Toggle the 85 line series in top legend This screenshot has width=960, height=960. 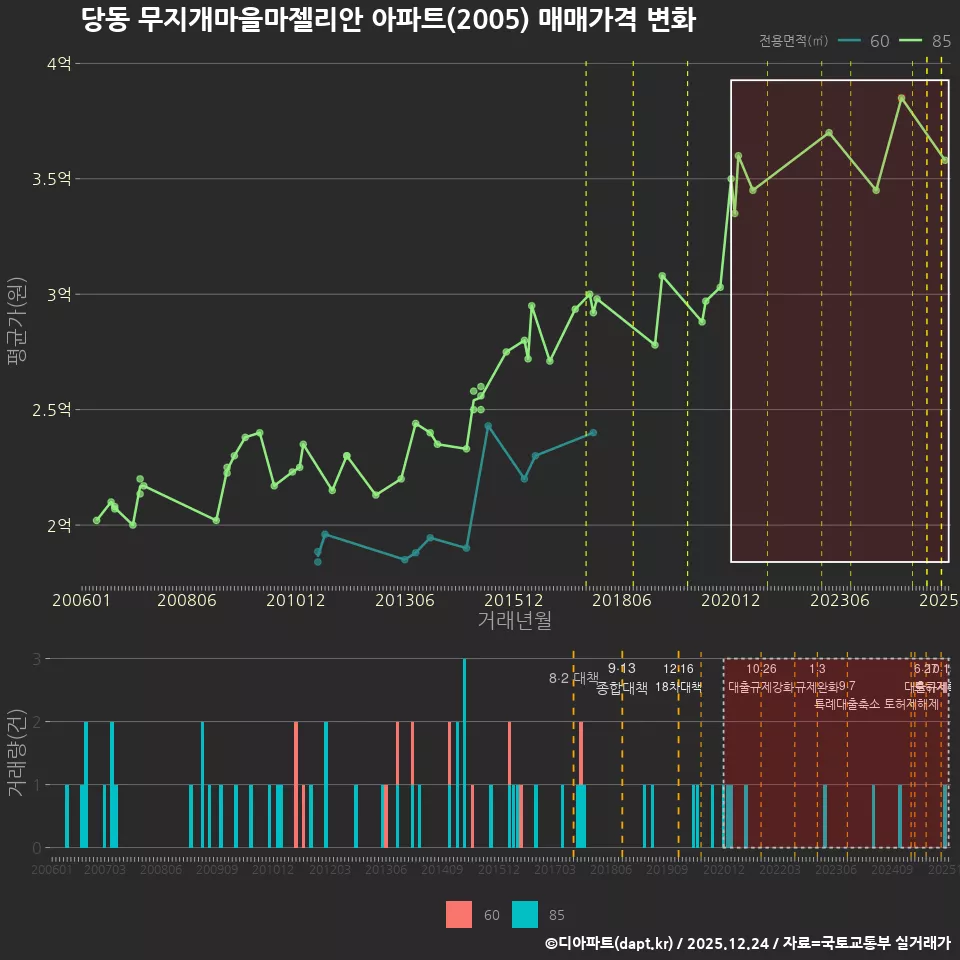(925, 41)
